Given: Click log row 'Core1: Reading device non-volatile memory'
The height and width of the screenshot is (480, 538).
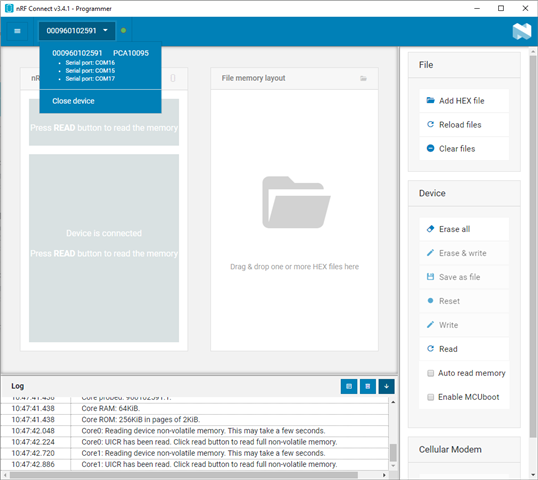Looking at the screenshot, I should click(195, 454).
